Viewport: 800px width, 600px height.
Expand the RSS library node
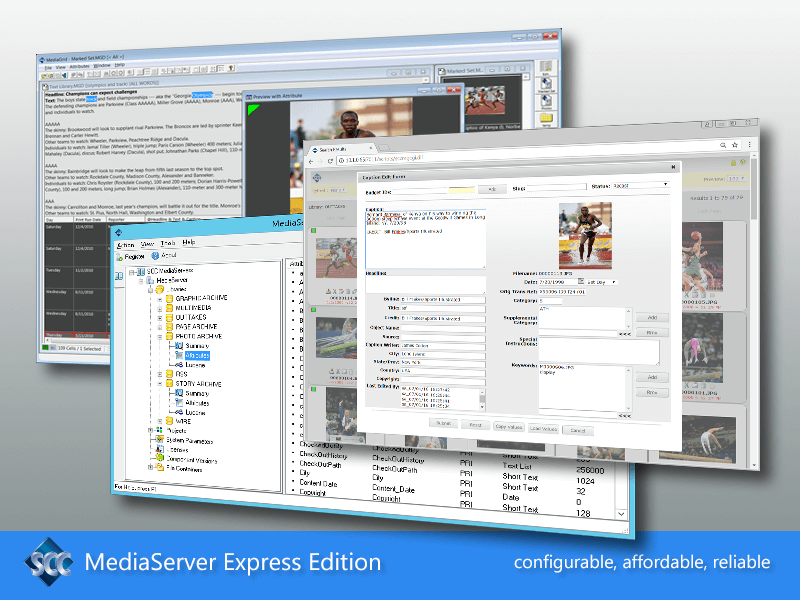point(160,374)
